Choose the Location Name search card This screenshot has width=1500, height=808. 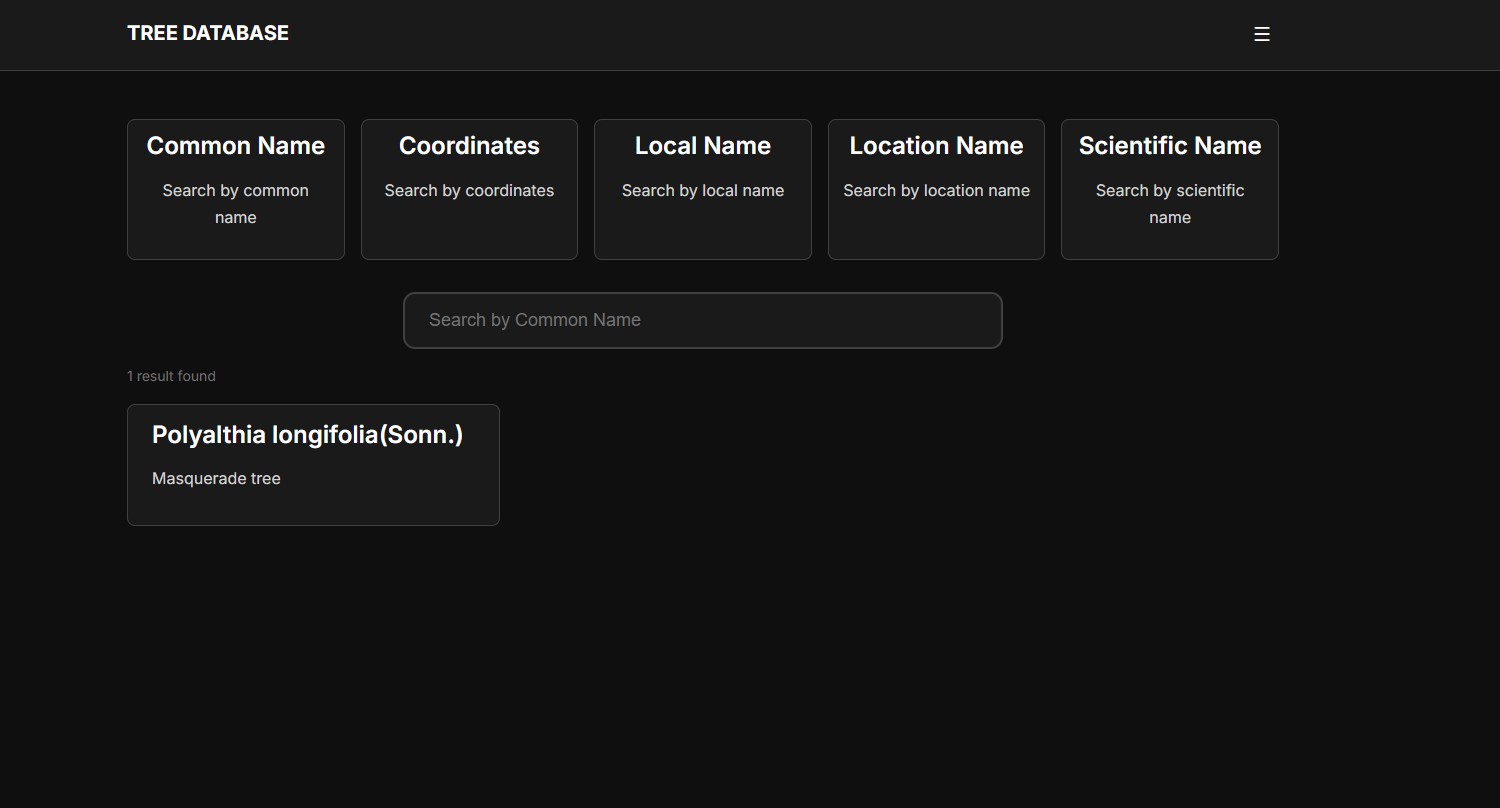936,189
